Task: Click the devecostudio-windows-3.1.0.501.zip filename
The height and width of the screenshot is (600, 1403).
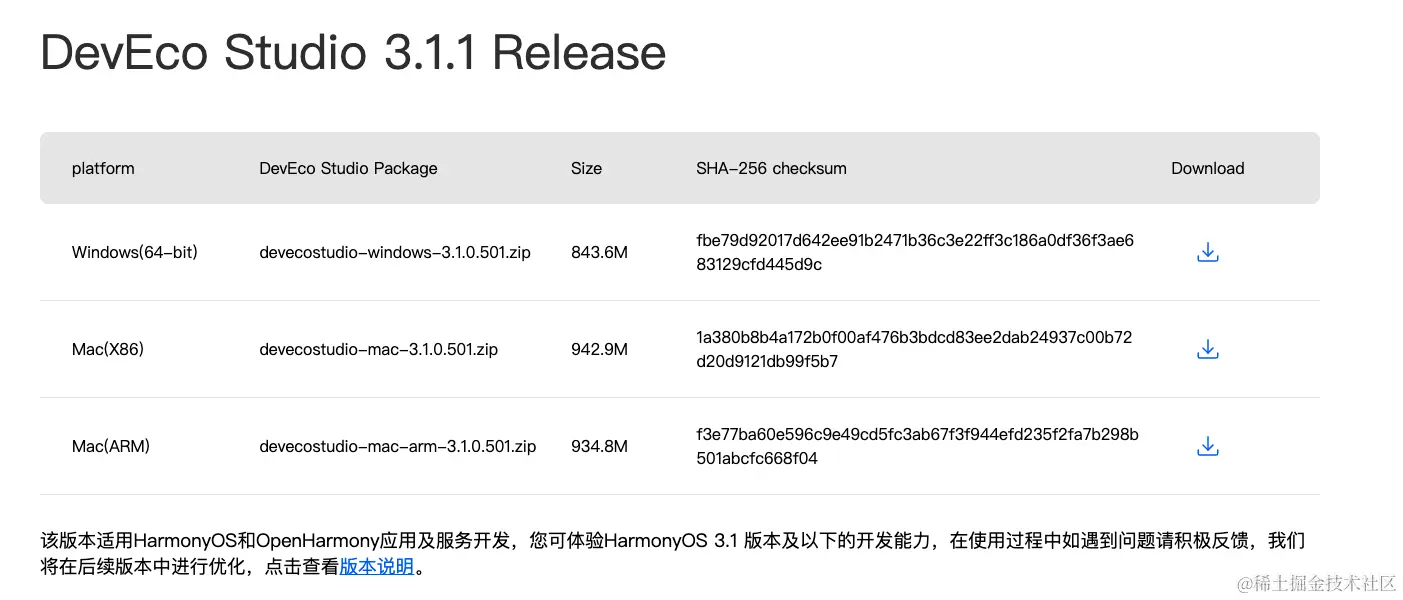Action: (x=395, y=252)
